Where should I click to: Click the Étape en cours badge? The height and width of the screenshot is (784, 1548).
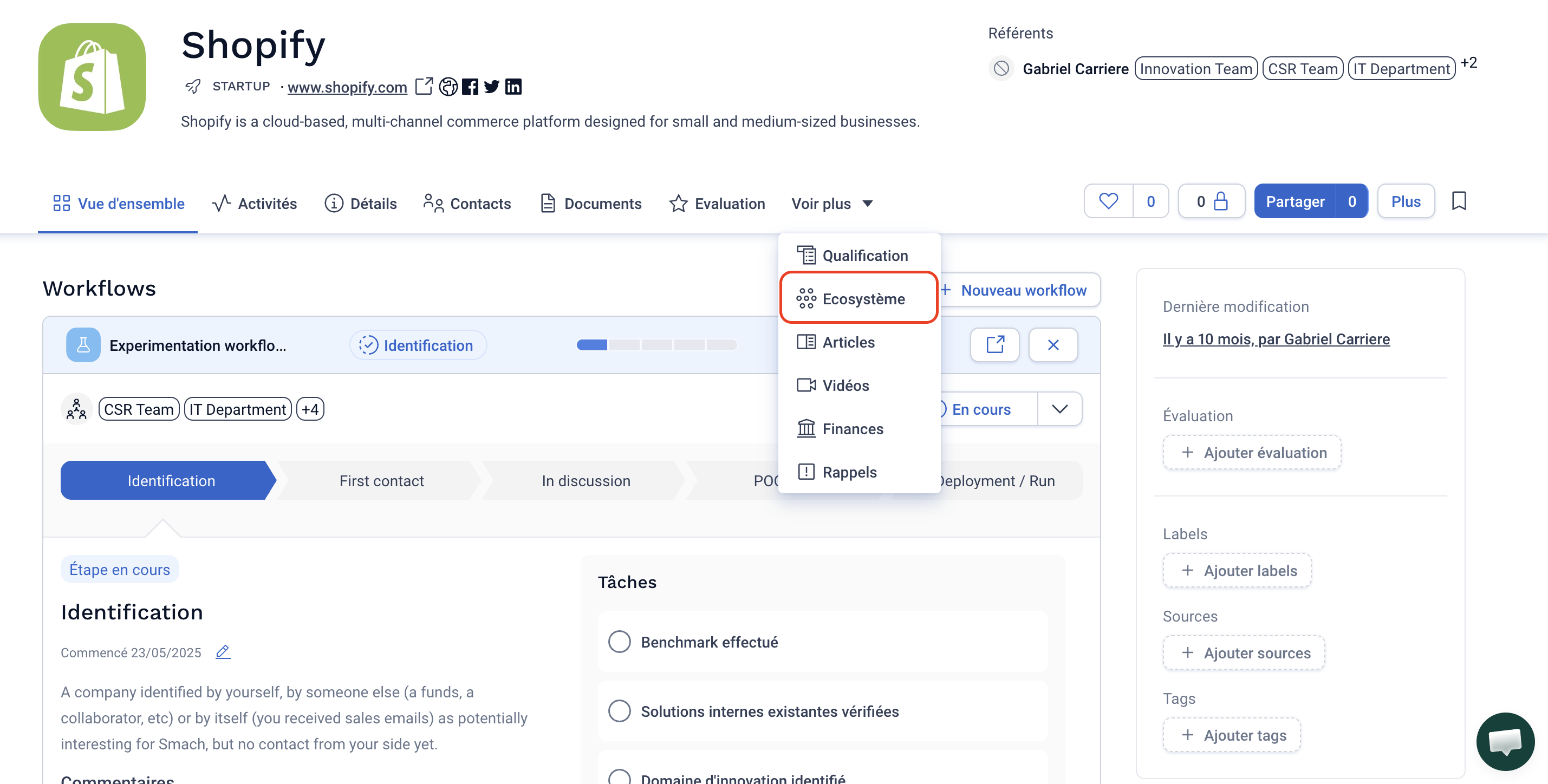pos(120,569)
